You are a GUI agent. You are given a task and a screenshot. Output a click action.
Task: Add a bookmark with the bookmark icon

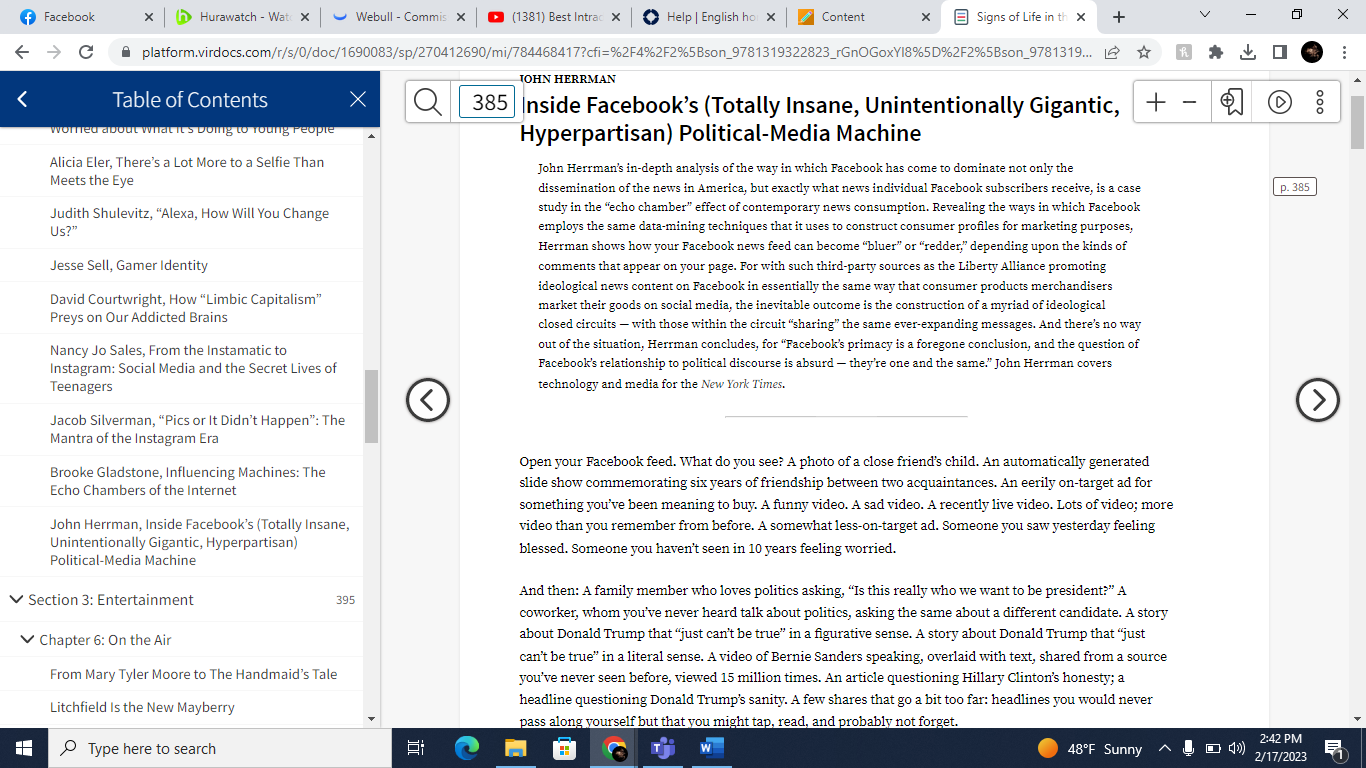click(1232, 102)
